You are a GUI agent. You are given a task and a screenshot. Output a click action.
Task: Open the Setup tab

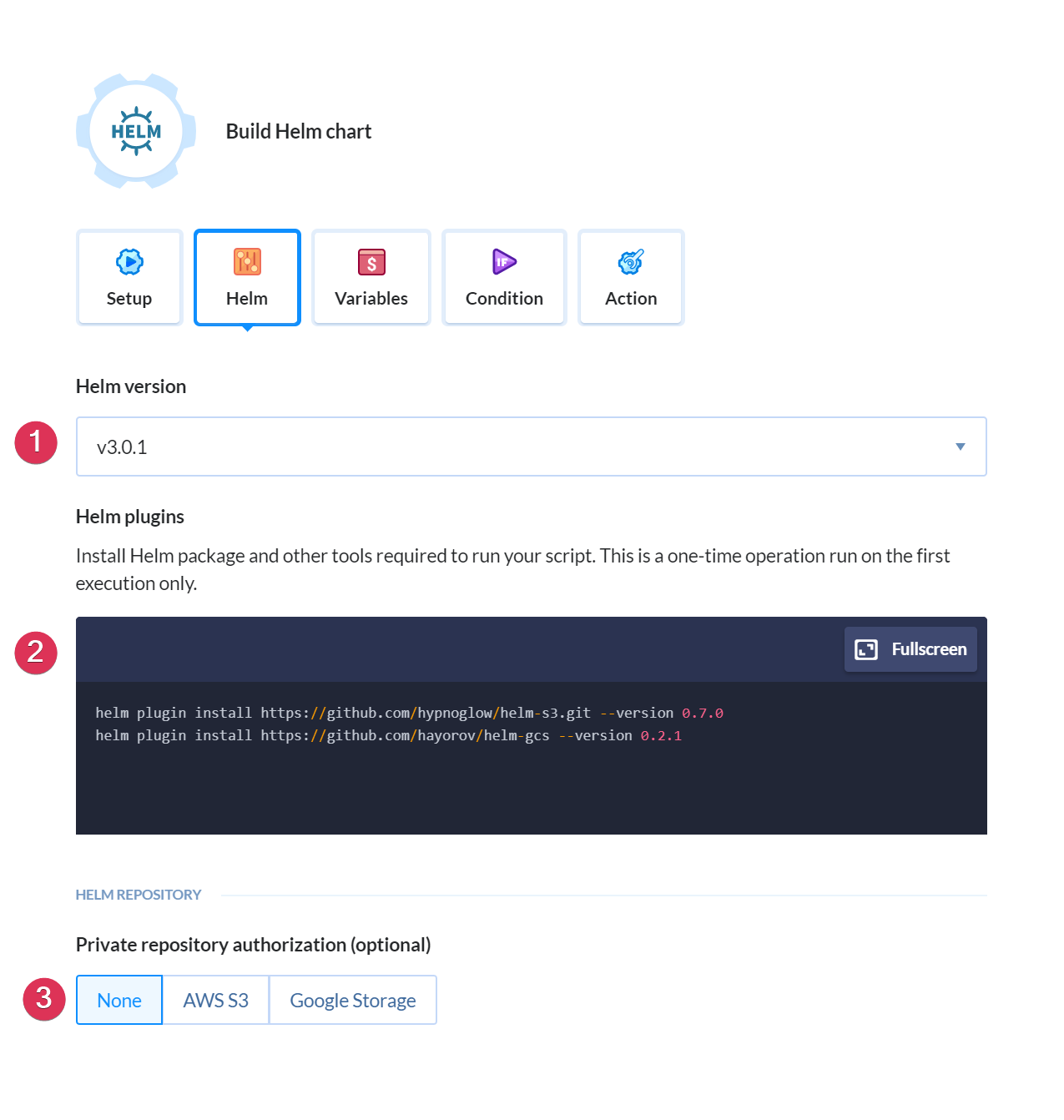click(x=129, y=277)
